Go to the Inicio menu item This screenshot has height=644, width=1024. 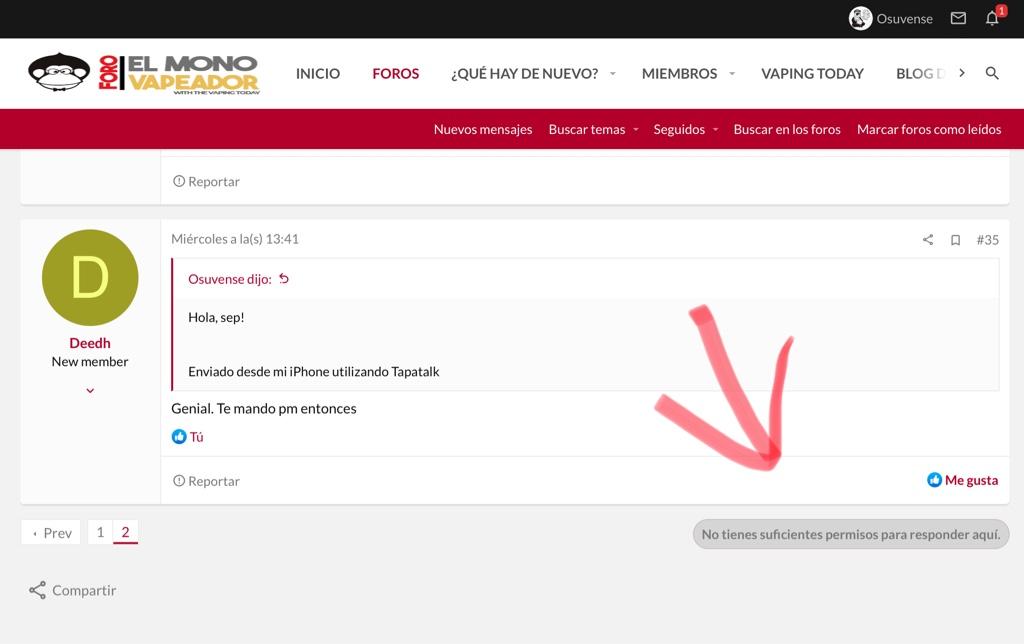[318, 73]
